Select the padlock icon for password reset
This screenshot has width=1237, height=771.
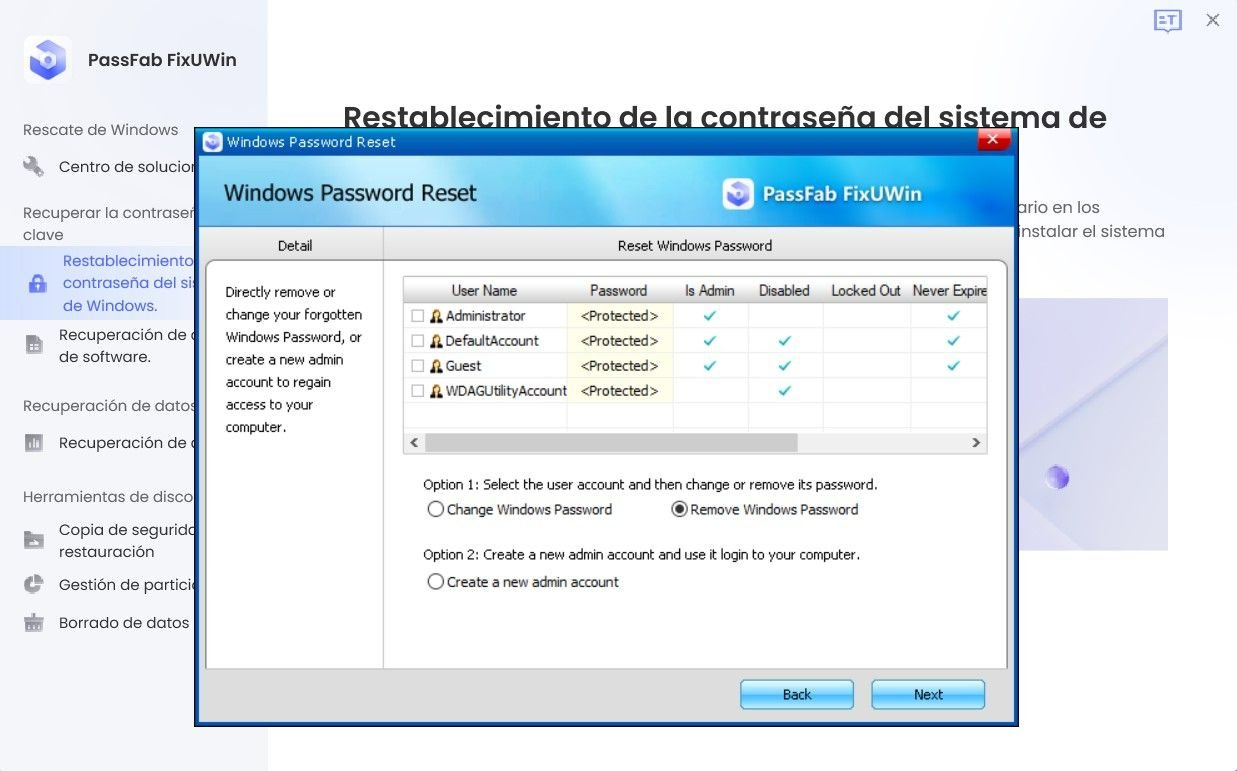click(34, 283)
